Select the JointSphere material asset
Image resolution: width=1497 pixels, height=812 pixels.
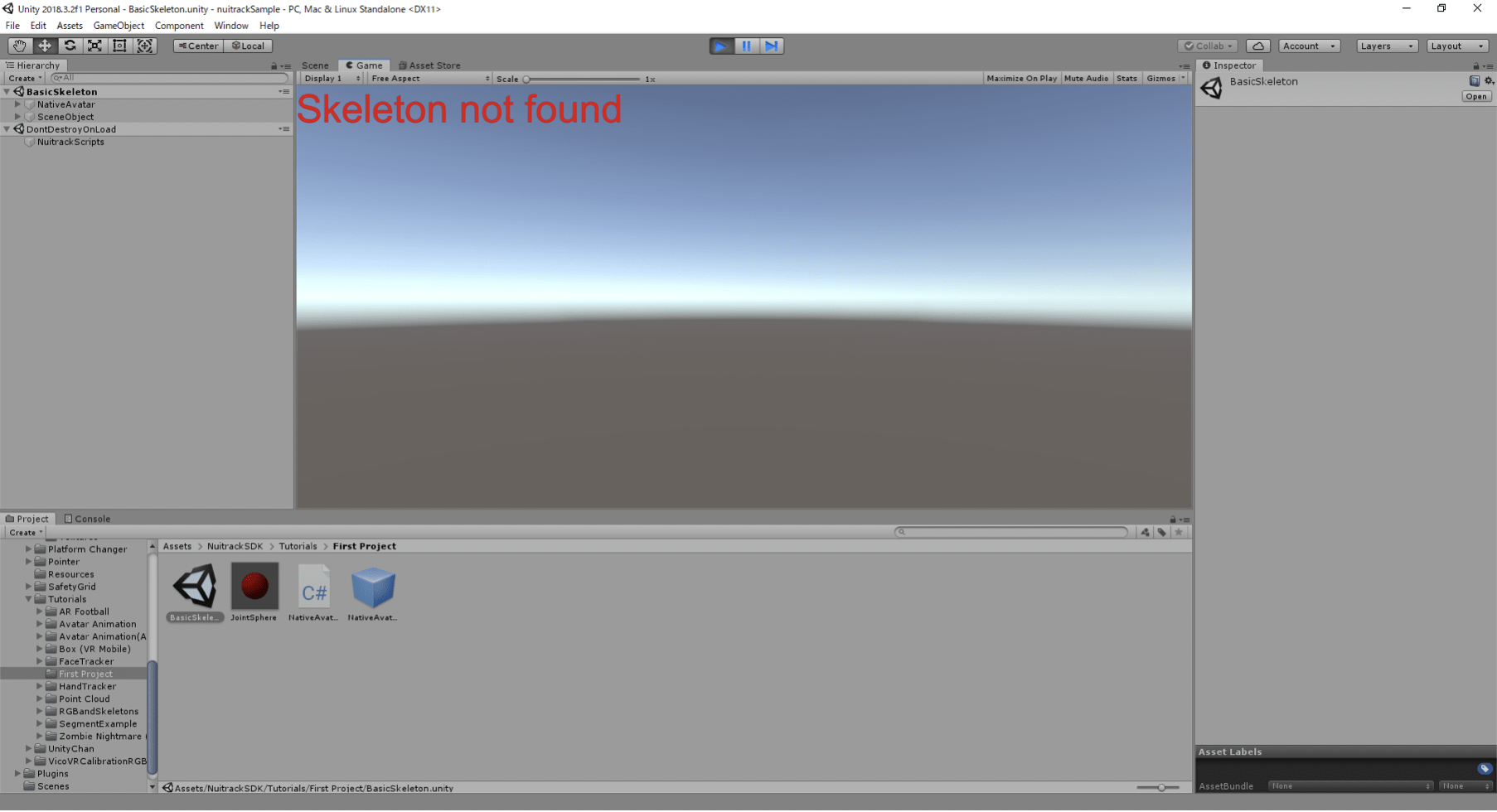tap(254, 586)
